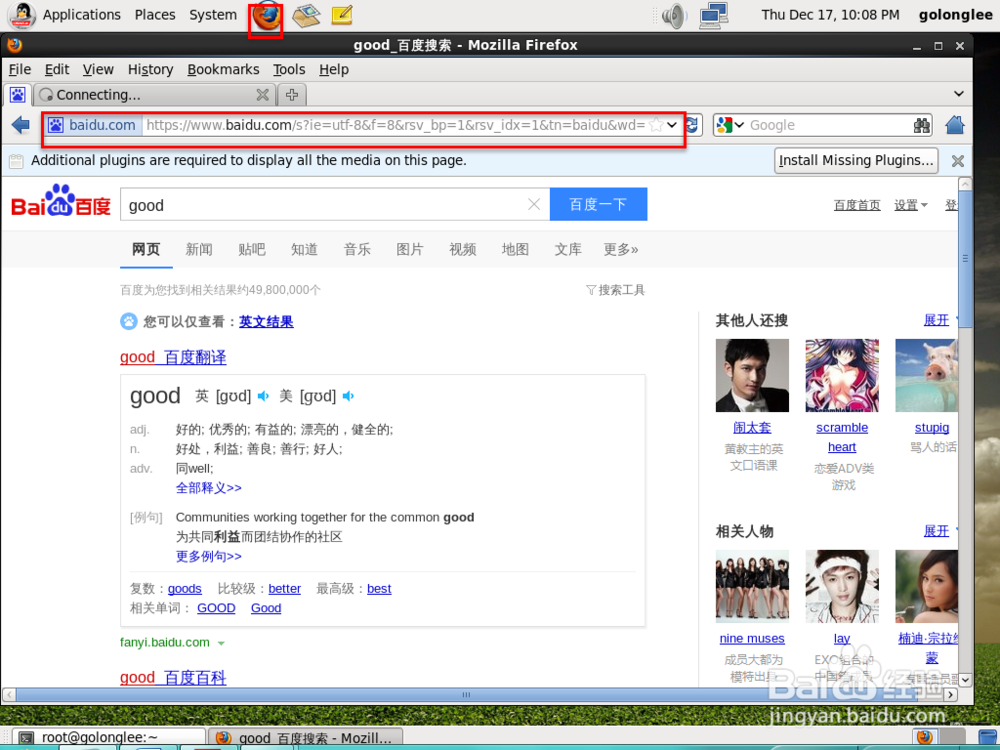The height and width of the screenshot is (750, 1000).
Task: Open the Places menu
Action: coord(155,15)
